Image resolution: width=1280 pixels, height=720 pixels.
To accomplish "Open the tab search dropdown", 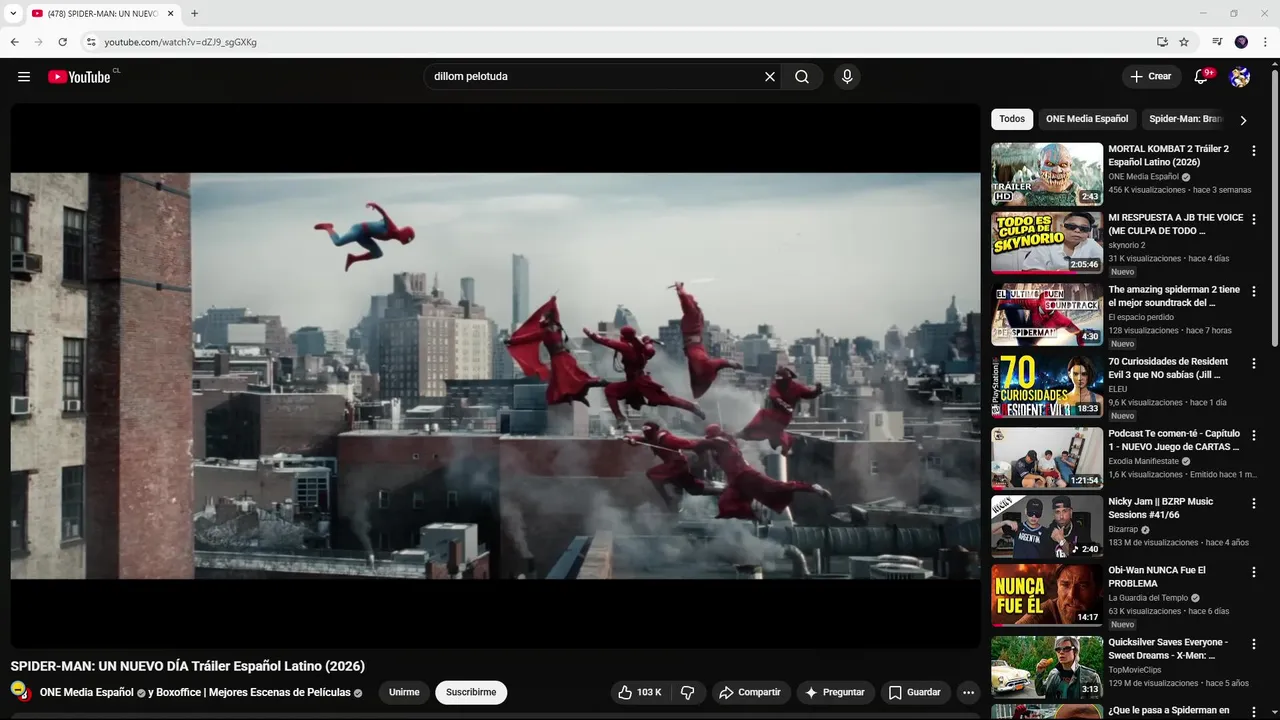I will point(13,14).
